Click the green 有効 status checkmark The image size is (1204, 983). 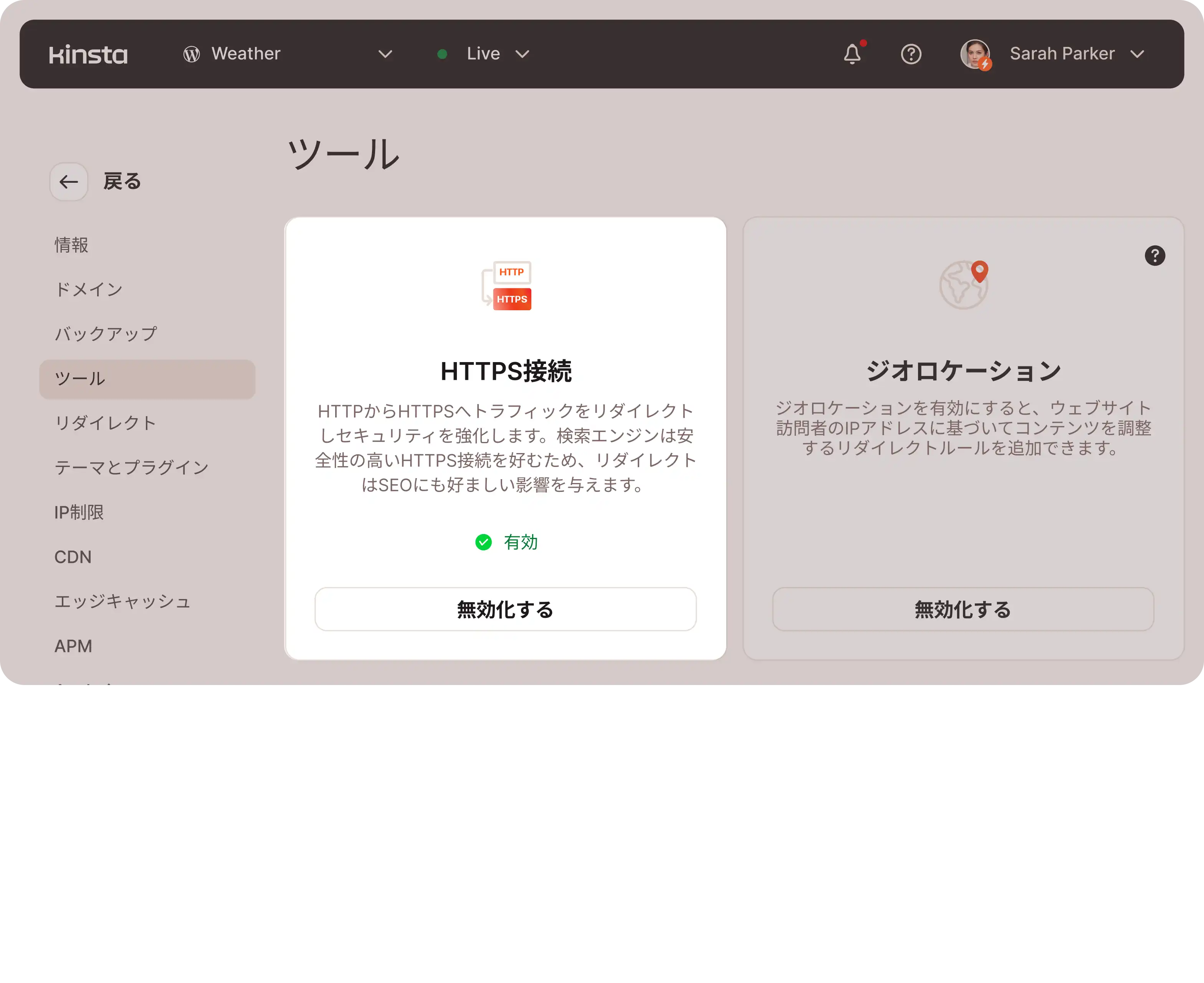point(483,543)
